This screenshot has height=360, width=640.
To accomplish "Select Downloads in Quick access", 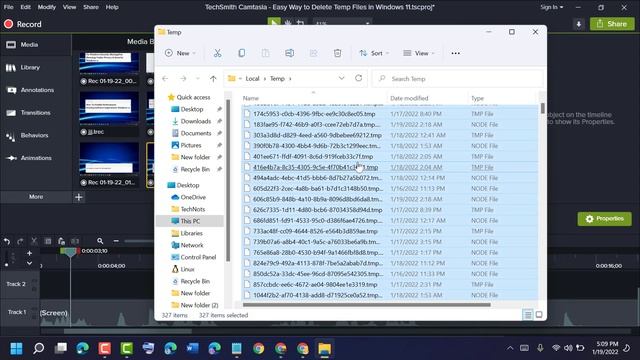I will tap(196, 121).
